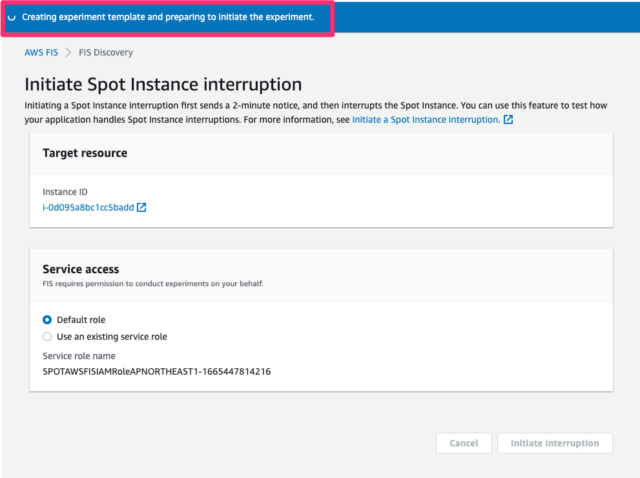The image size is (640, 478).
Task: Navigate to the AWS FIS breadcrumb
Action: pos(42,53)
